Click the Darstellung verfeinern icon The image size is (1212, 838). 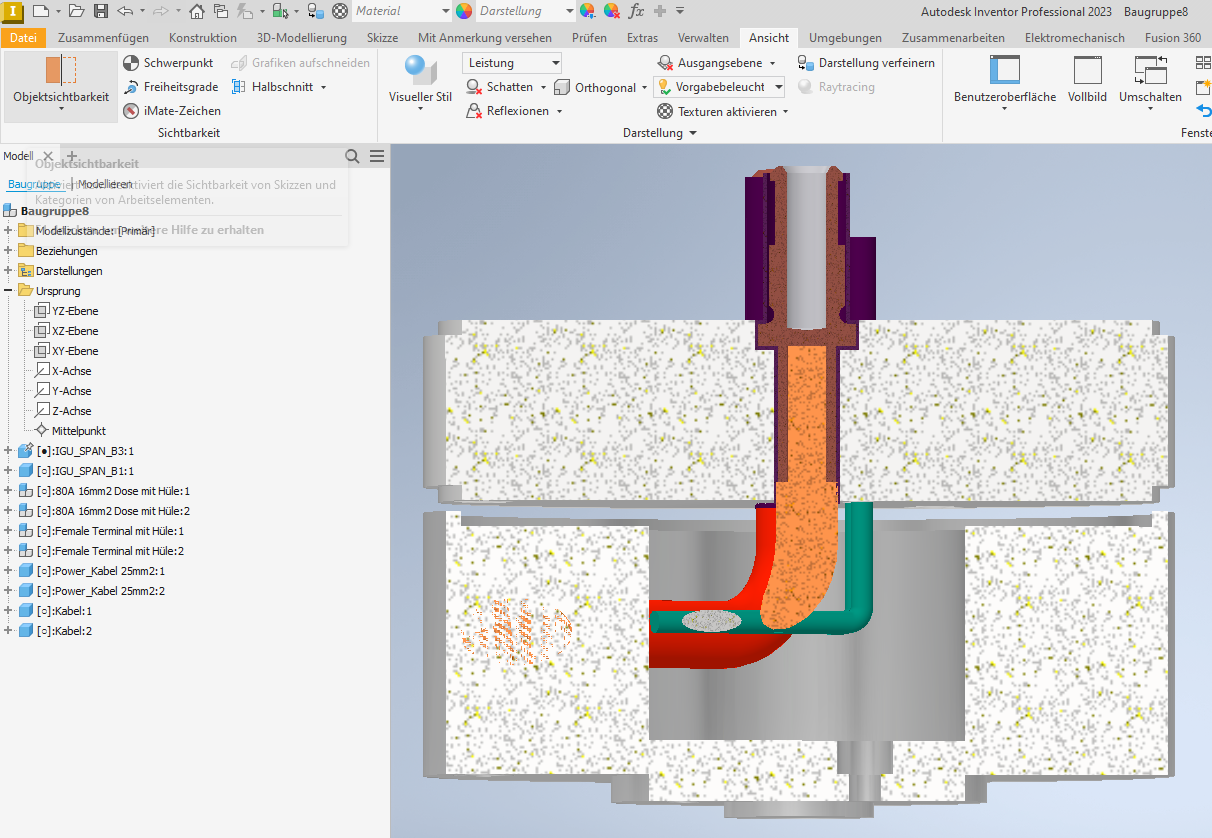pos(806,63)
